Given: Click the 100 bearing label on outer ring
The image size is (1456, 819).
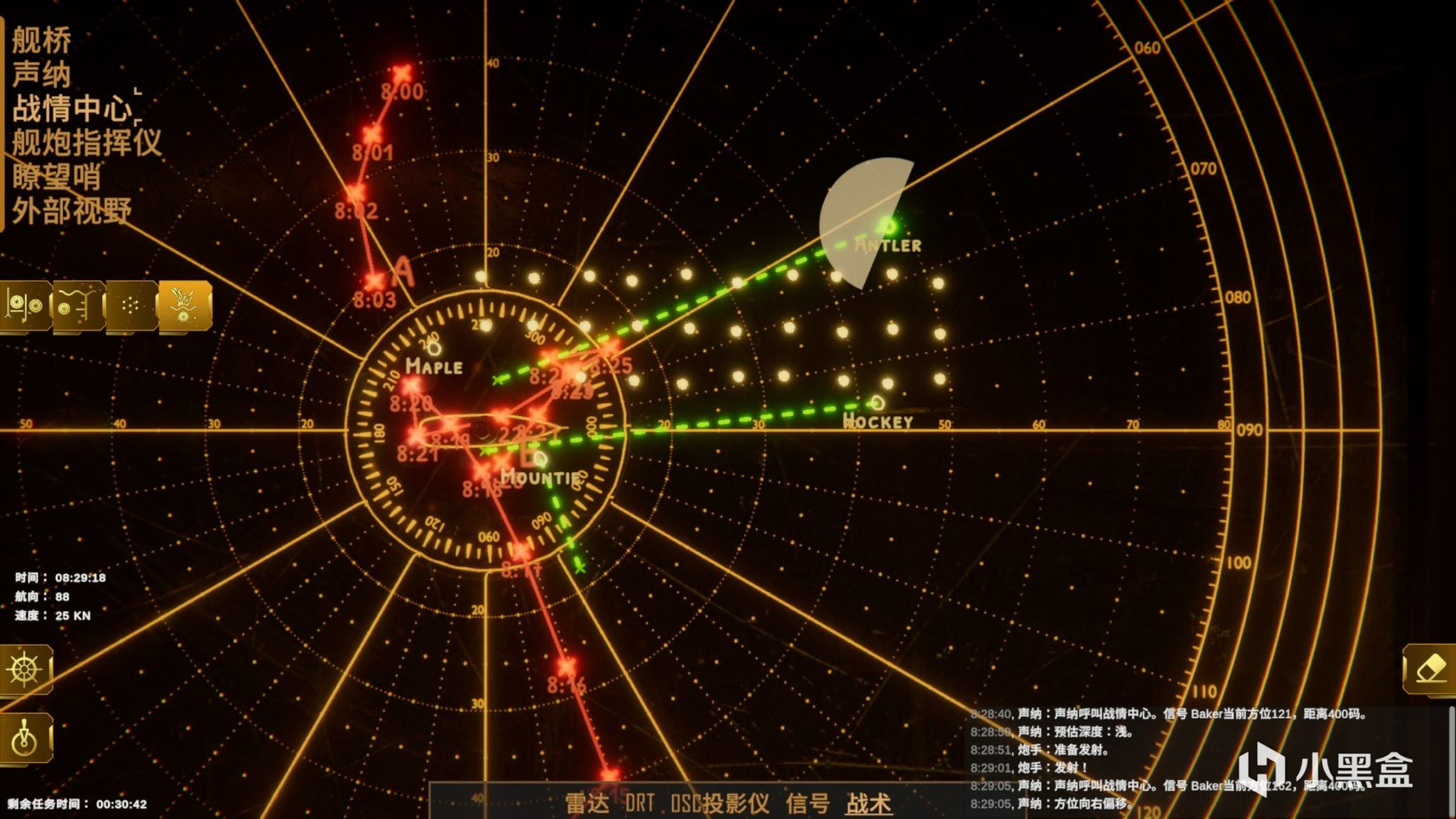Looking at the screenshot, I should [x=1238, y=563].
